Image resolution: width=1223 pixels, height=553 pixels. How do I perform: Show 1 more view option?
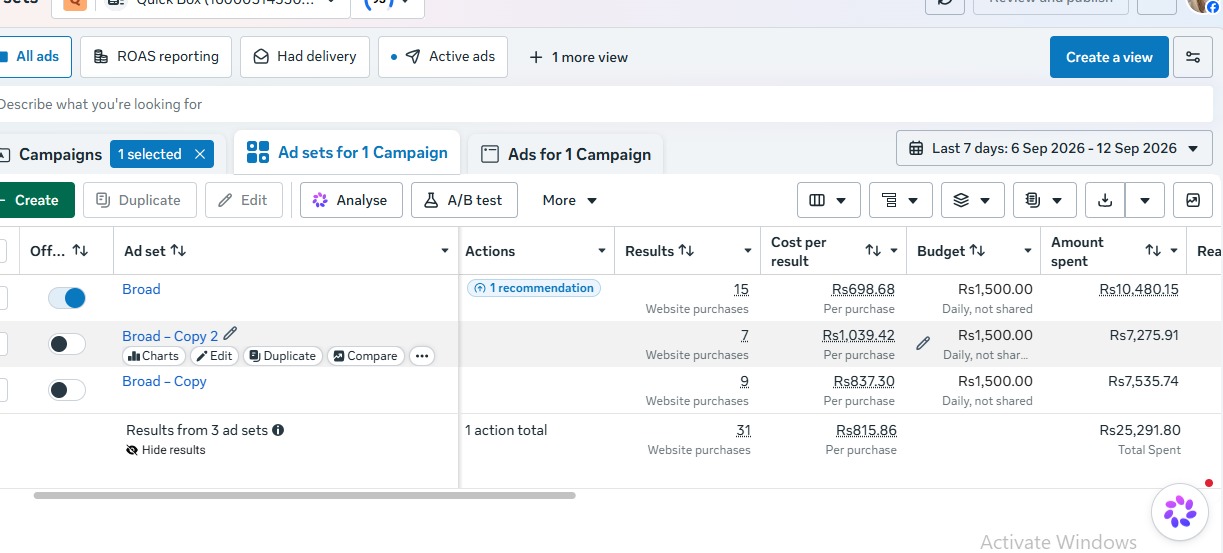(x=579, y=57)
